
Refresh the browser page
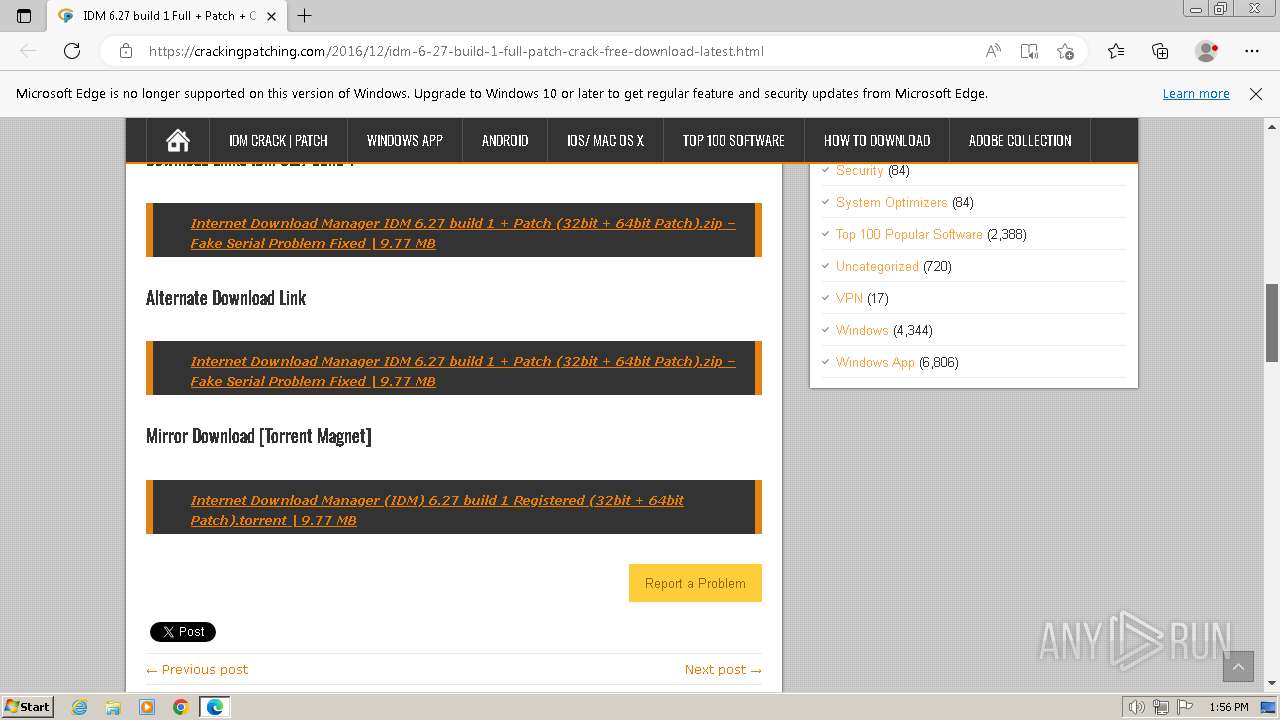tap(72, 51)
